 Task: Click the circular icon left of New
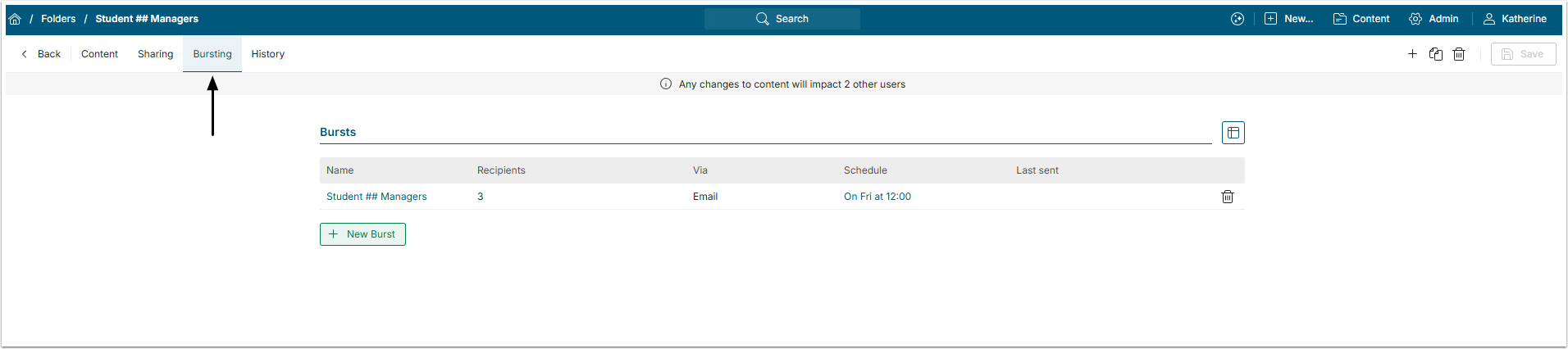click(x=1238, y=19)
